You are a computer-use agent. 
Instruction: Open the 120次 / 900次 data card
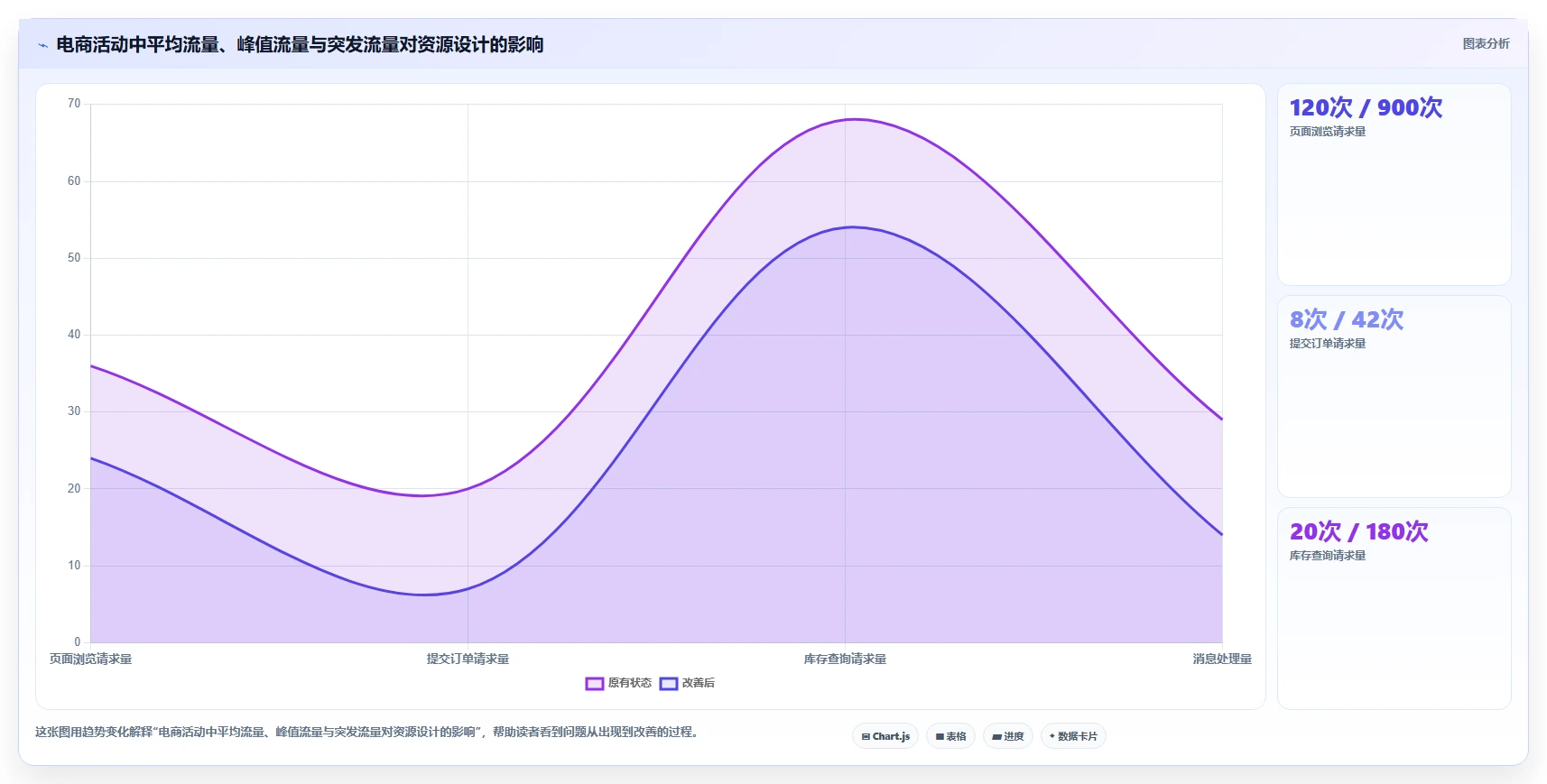1394,185
